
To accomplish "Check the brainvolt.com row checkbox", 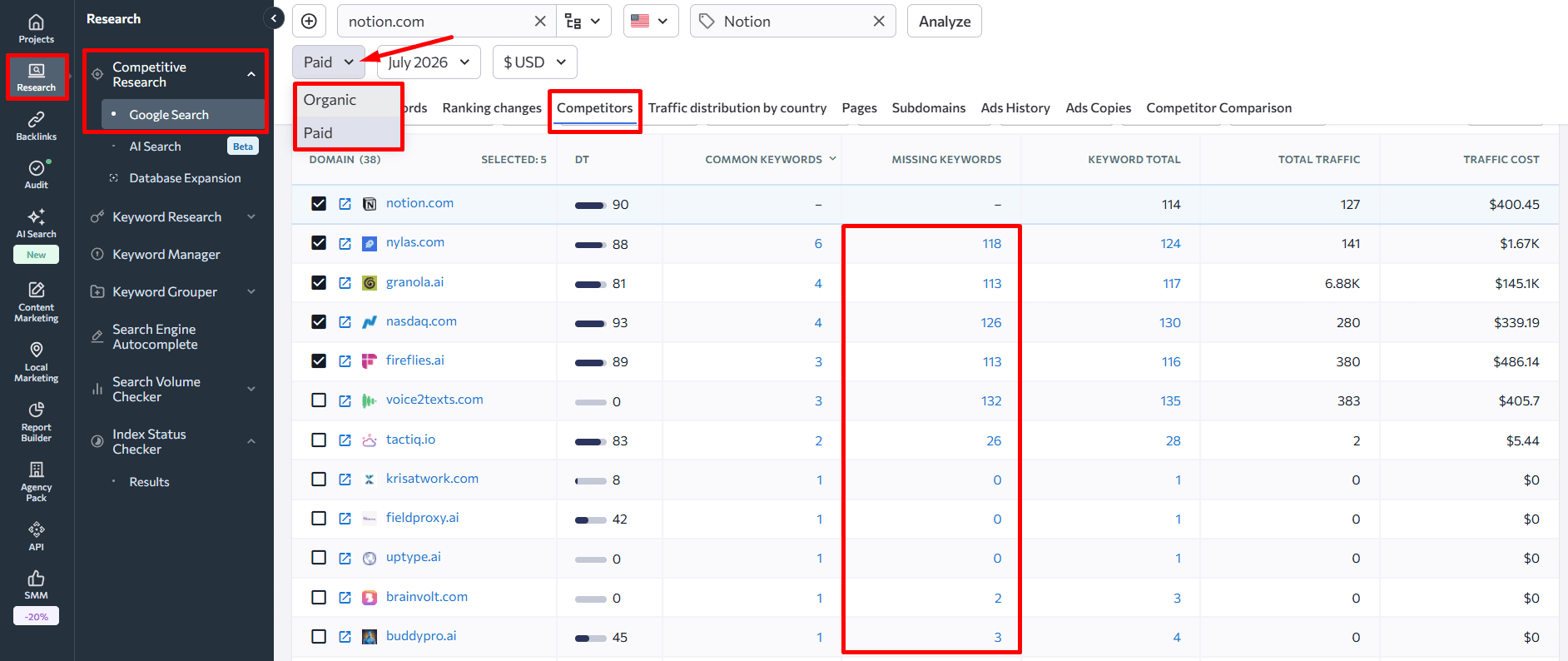I will [x=319, y=597].
